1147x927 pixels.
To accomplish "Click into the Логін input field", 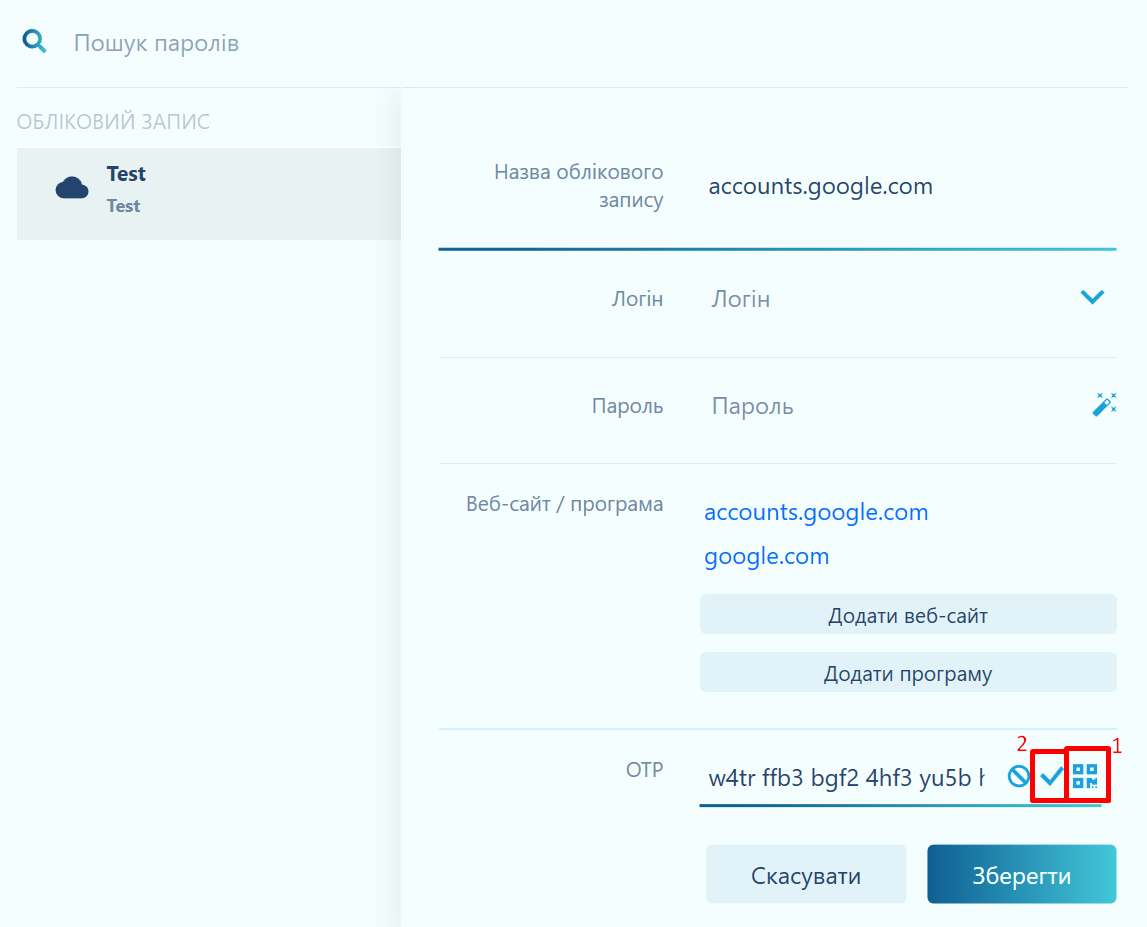I will (x=880, y=299).
